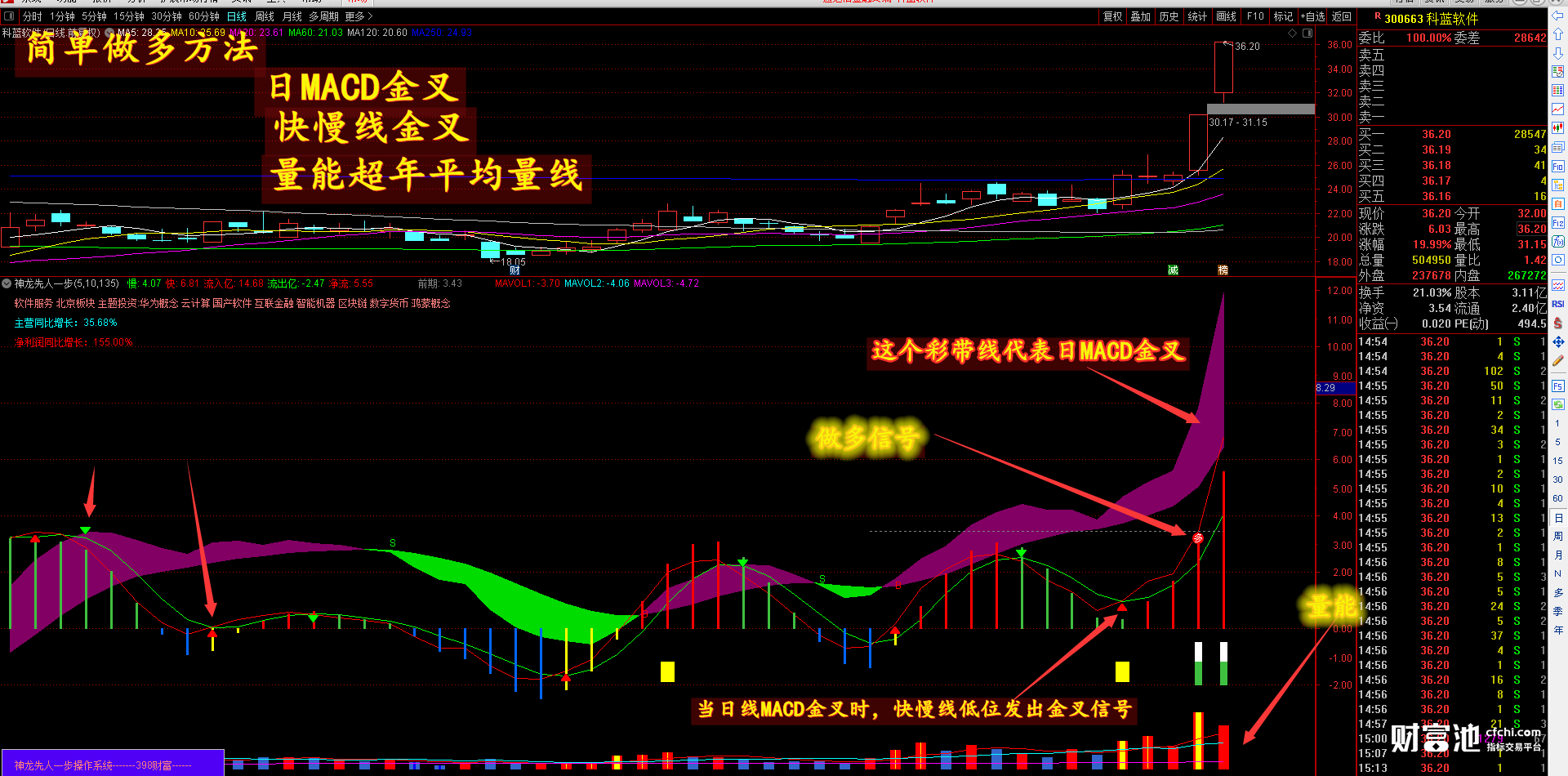Open the 统计 statistics options
This screenshot has height=776, width=1568.
point(1197,16)
